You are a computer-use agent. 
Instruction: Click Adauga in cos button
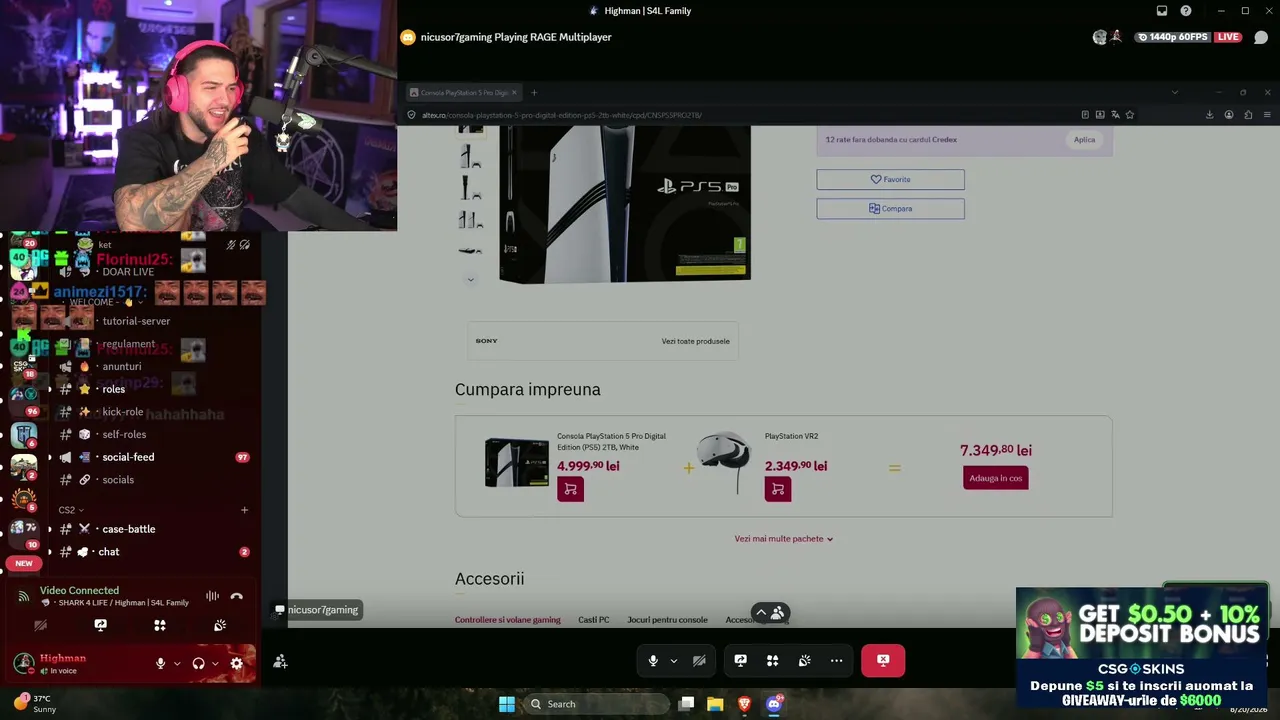[996, 478]
